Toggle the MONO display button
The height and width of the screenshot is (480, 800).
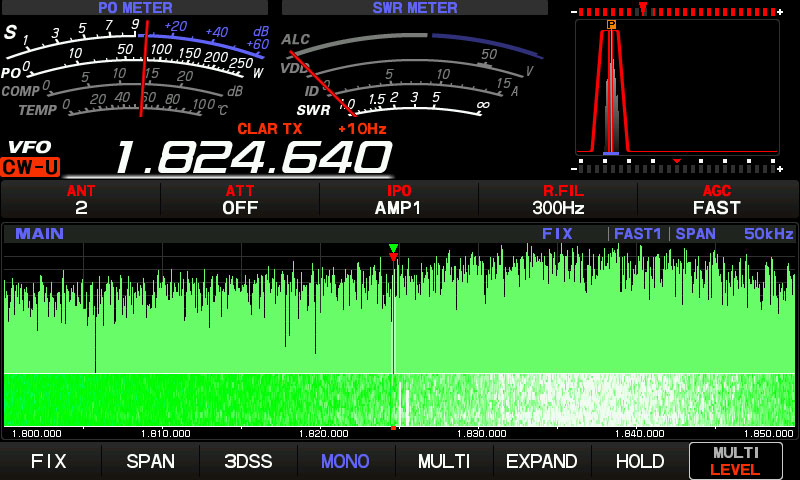pyautogui.click(x=345, y=461)
